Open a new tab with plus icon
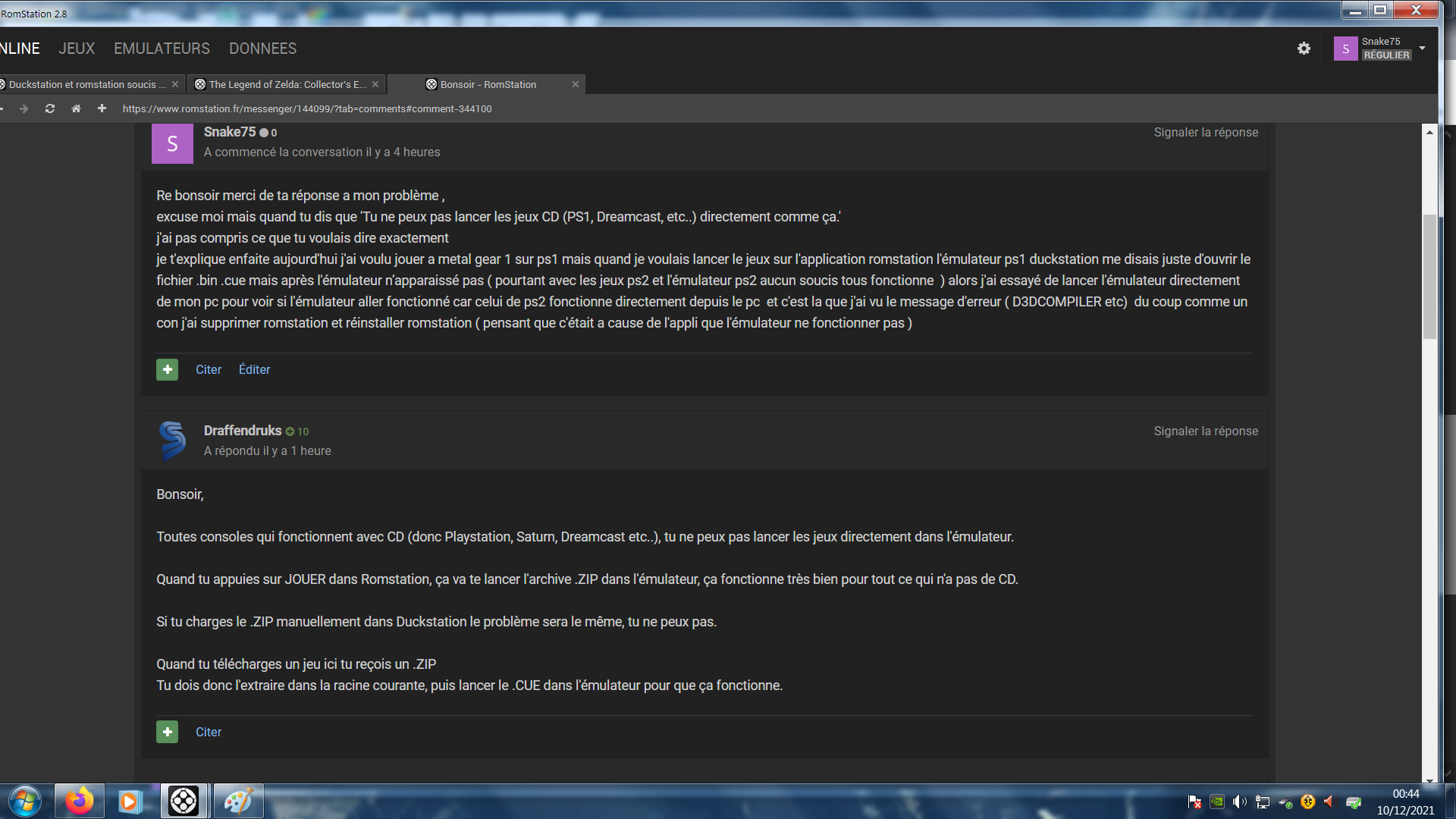Viewport: 1456px width, 819px height. (x=102, y=108)
